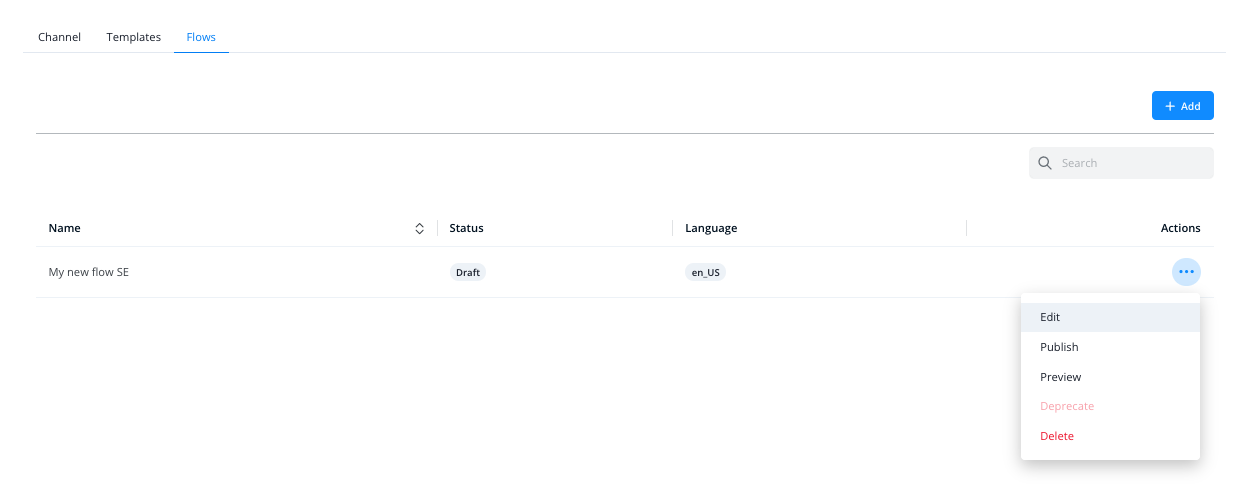Select the My new flow SE row

tap(625, 272)
